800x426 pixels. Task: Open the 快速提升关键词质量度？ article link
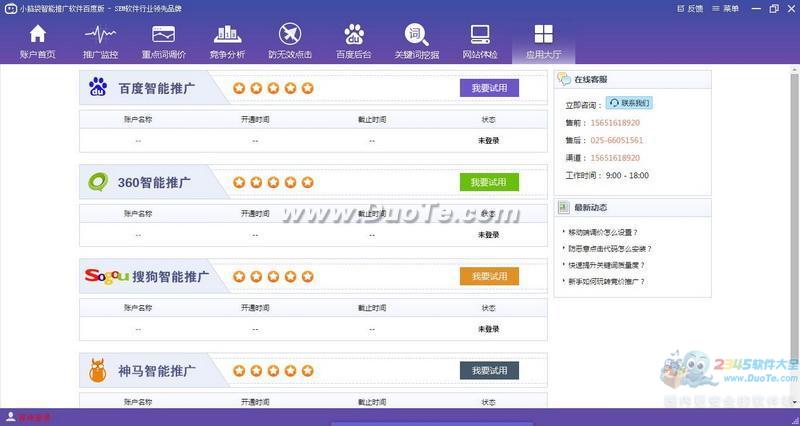[607, 265]
